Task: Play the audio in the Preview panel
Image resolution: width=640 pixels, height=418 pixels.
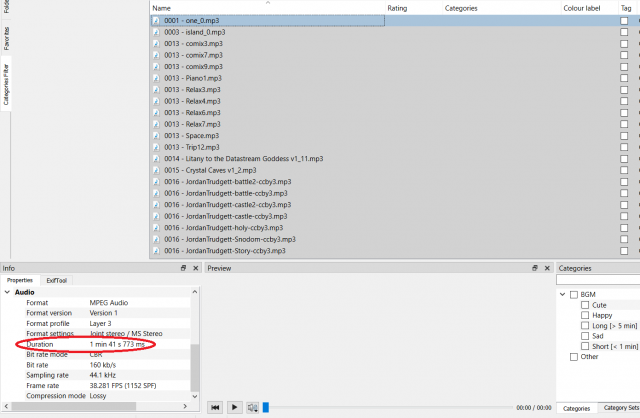Action: (x=234, y=407)
